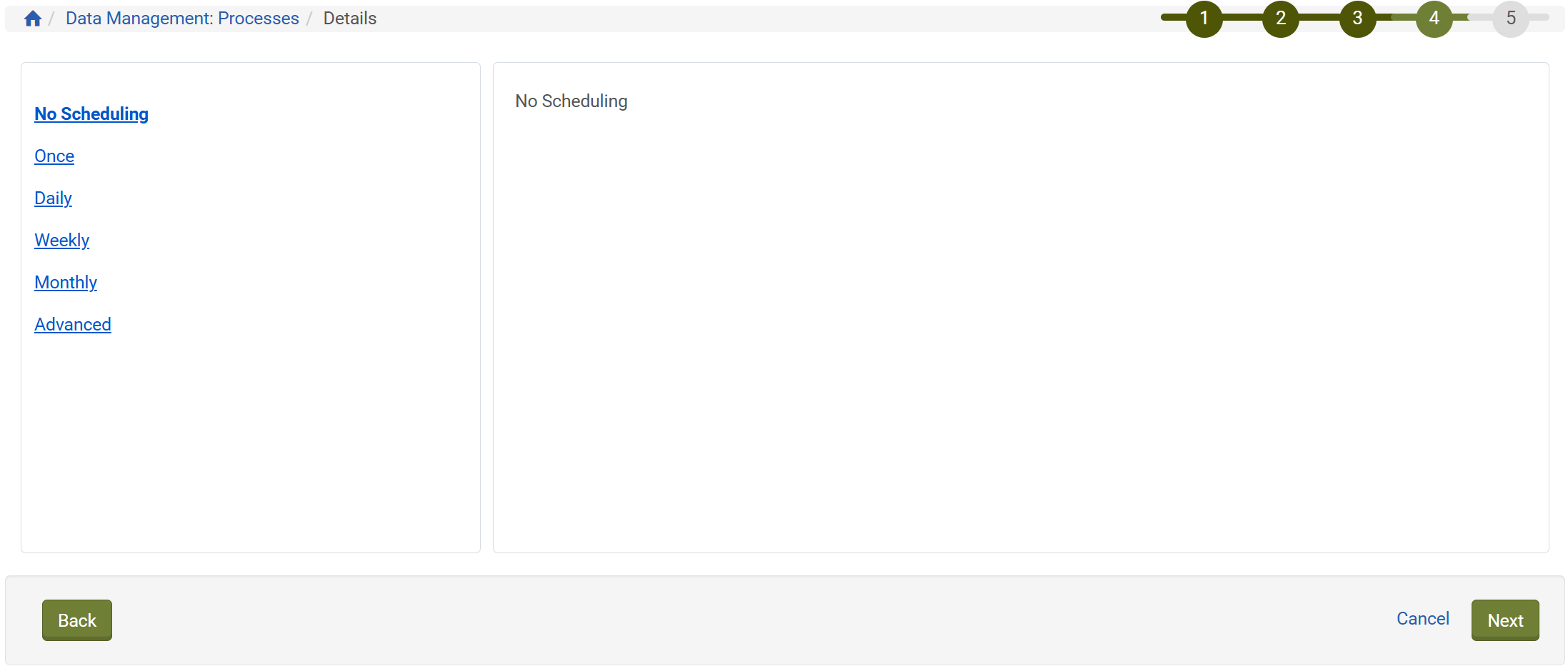
Task: Navigate to step 1 in the wizard progress
Action: (1204, 19)
